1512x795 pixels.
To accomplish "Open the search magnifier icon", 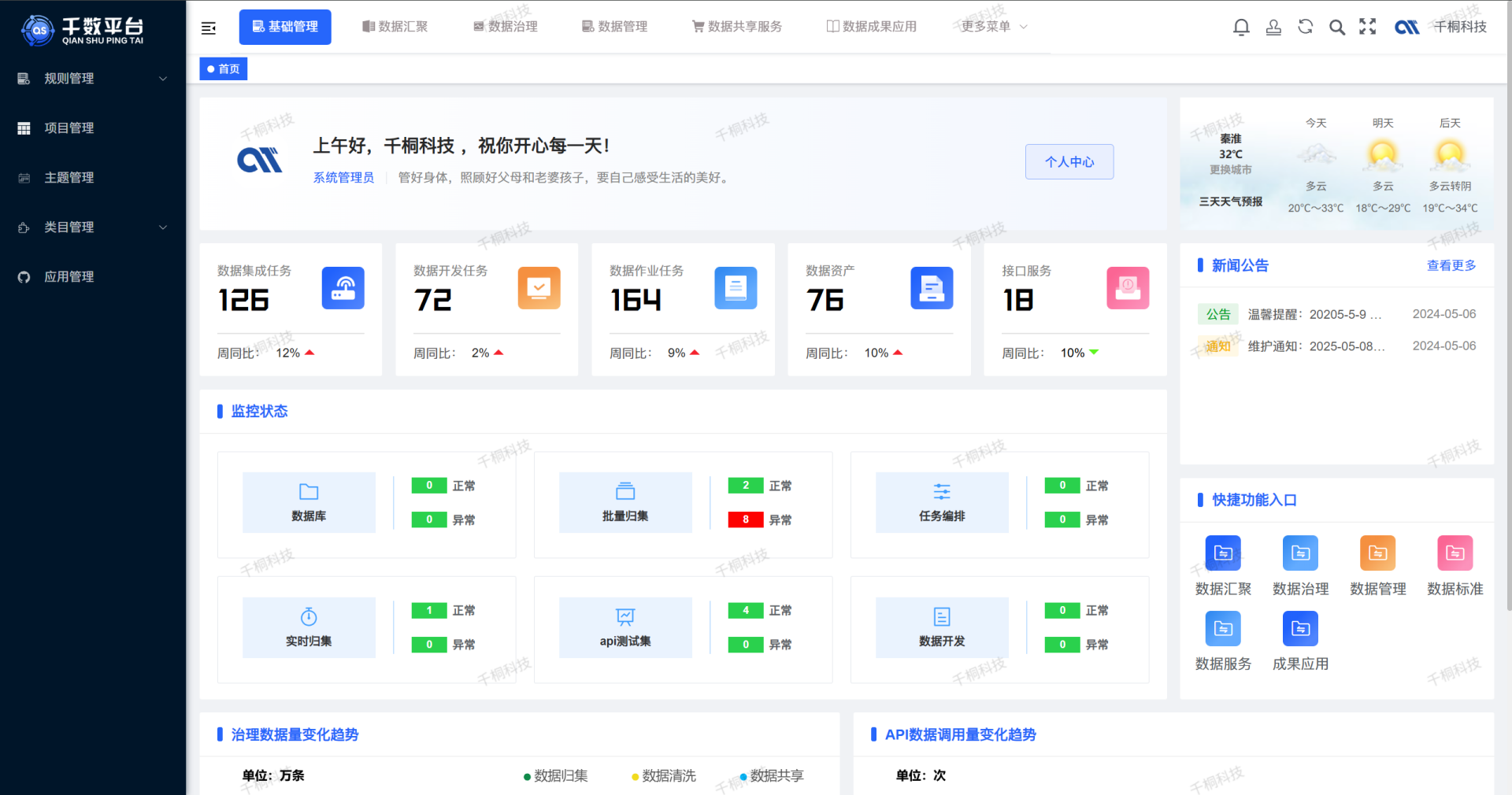I will pos(1337,28).
